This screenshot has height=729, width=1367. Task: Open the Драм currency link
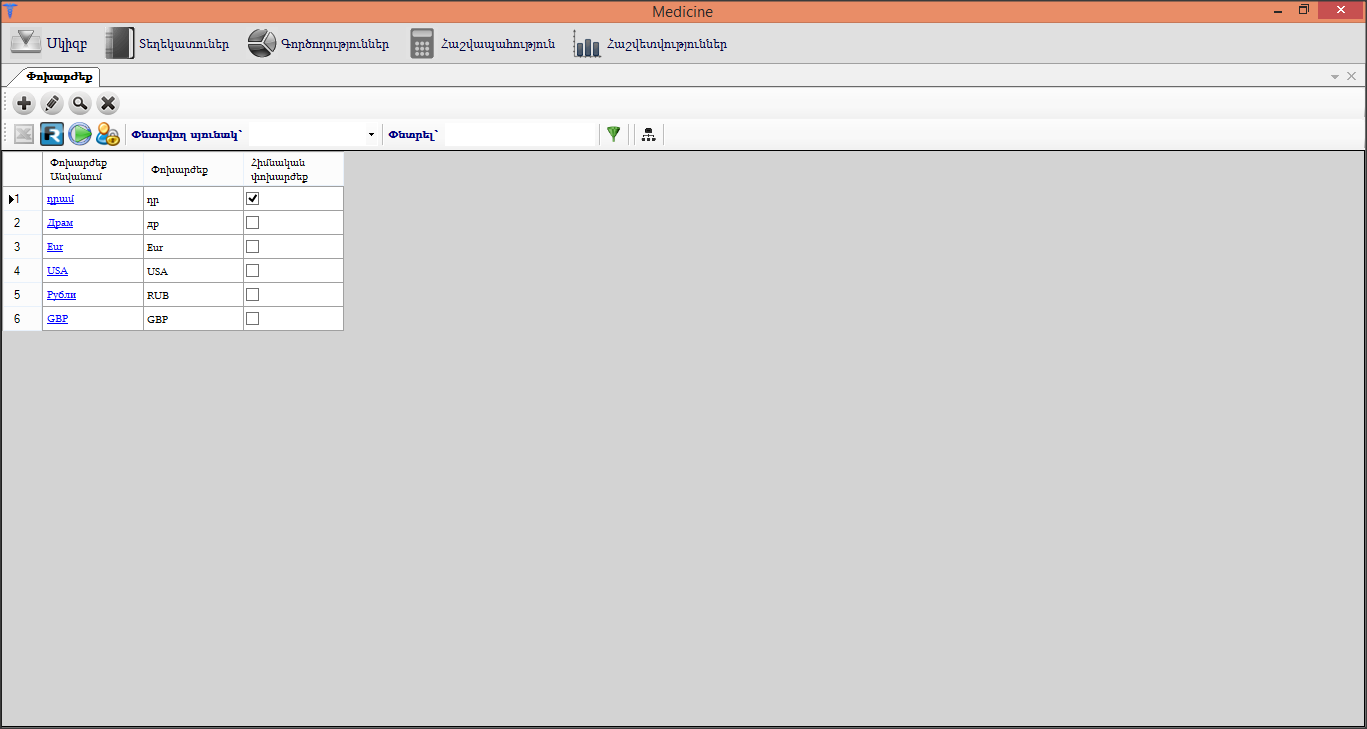(60, 223)
